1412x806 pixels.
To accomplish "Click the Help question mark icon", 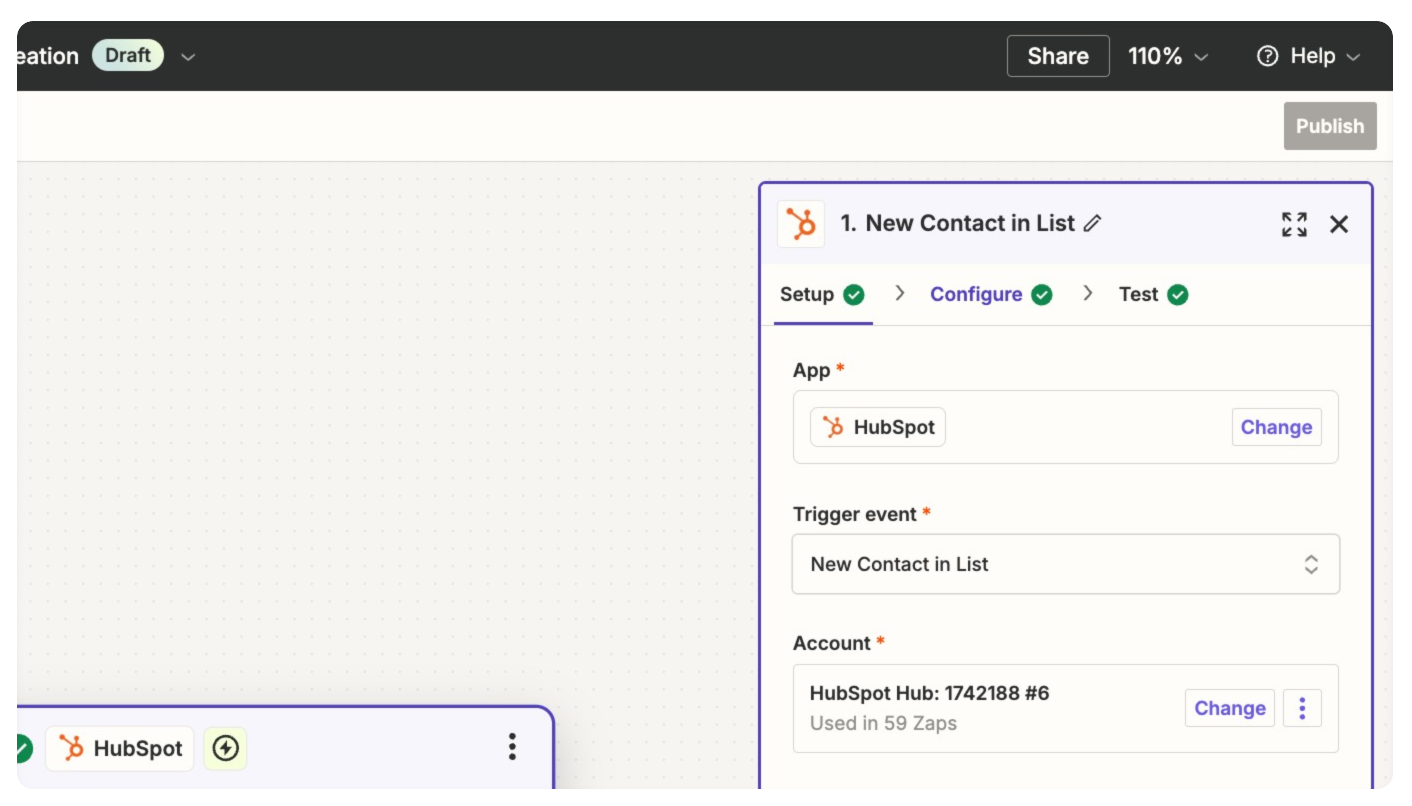I will pyautogui.click(x=1268, y=56).
